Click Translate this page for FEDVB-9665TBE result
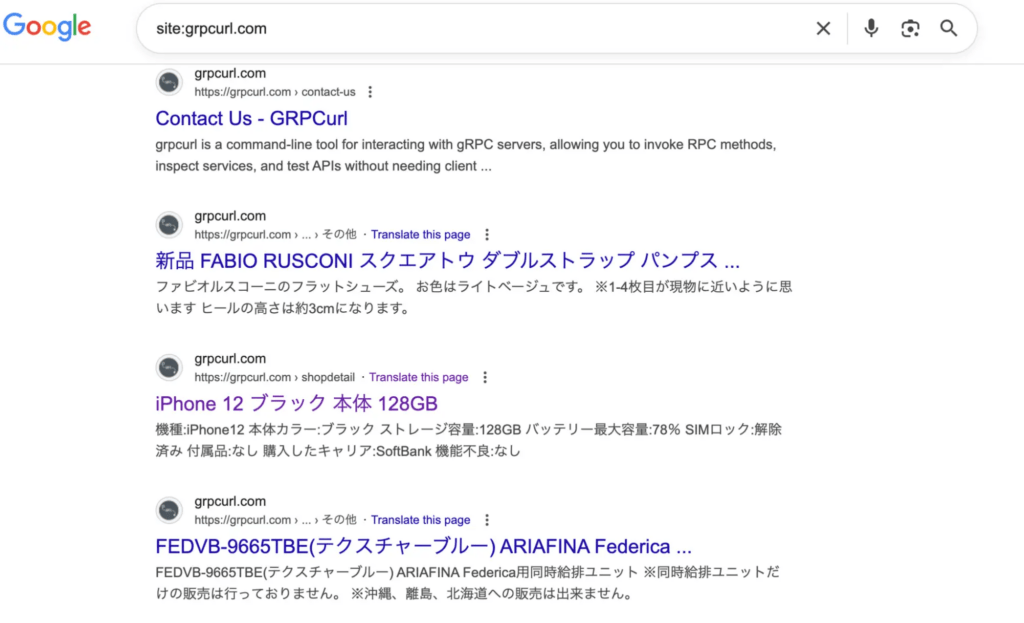The image size is (1024, 623). coord(421,520)
